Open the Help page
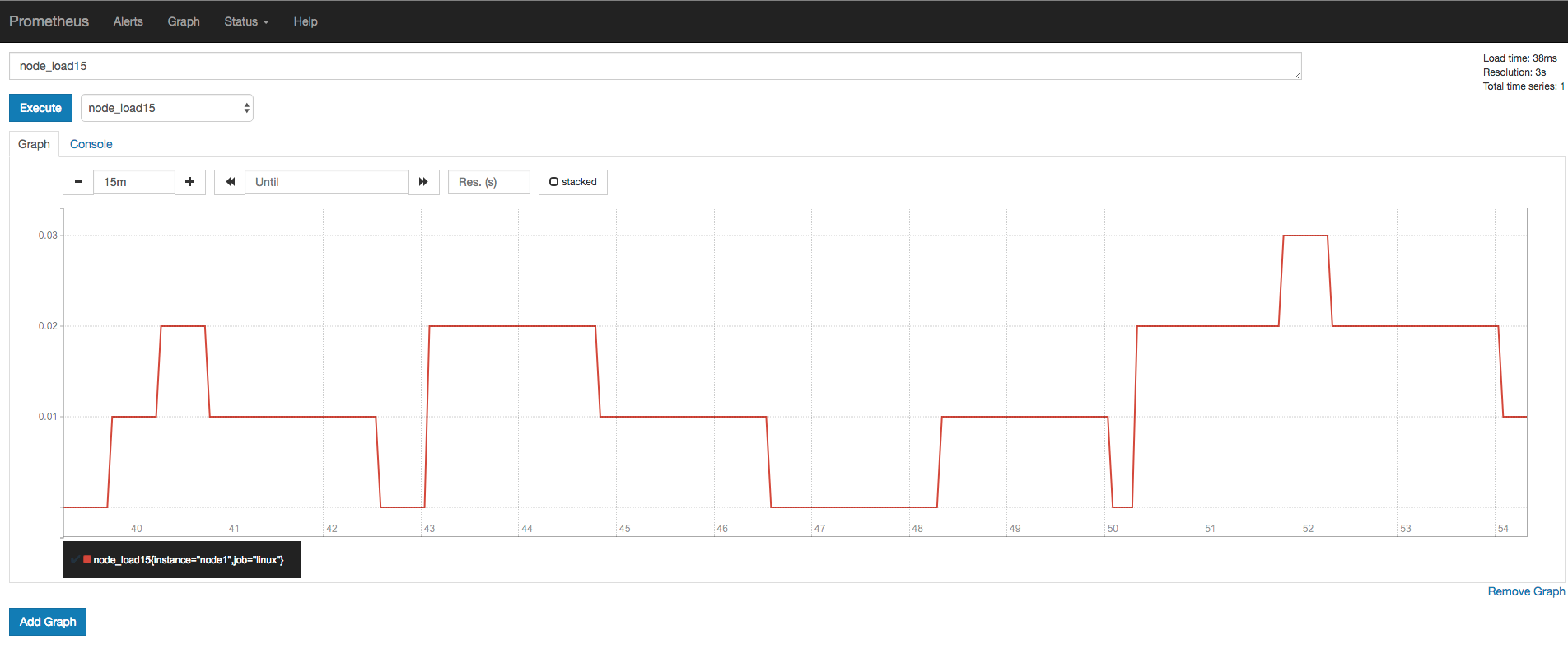 pos(306,21)
